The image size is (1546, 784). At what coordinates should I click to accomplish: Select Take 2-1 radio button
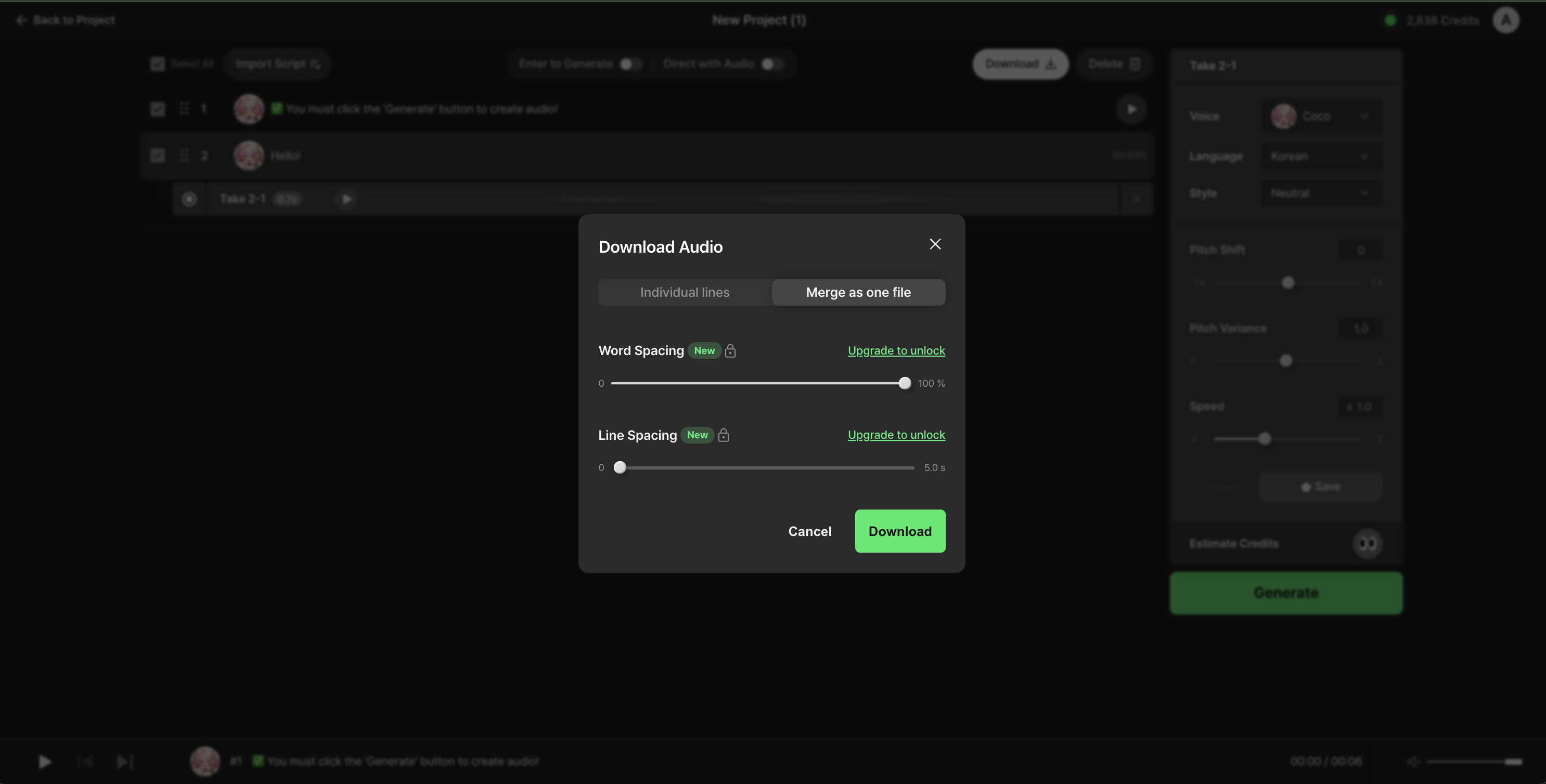tap(189, 199)
